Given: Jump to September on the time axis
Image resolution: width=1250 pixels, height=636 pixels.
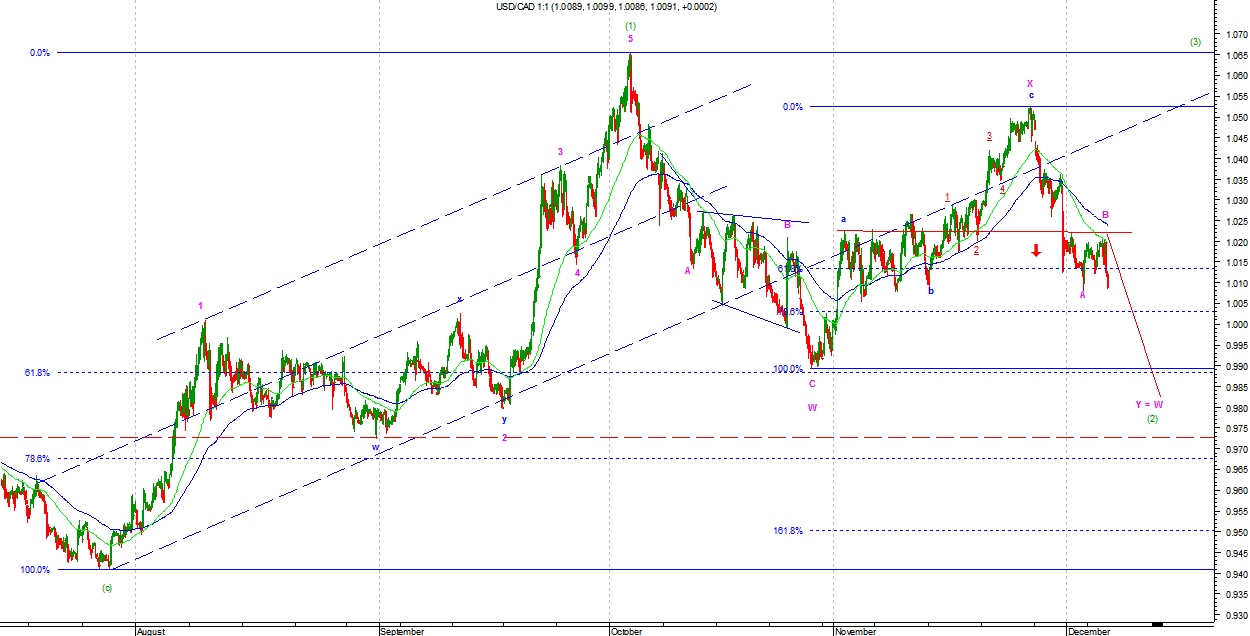Looking at the screenshot, I should coord(401,631).
